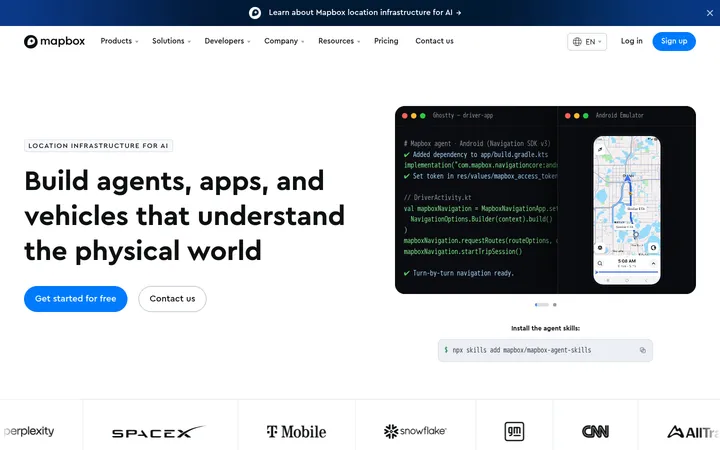Select the second carousel dot
720x450 pixels.
(555, 305)
